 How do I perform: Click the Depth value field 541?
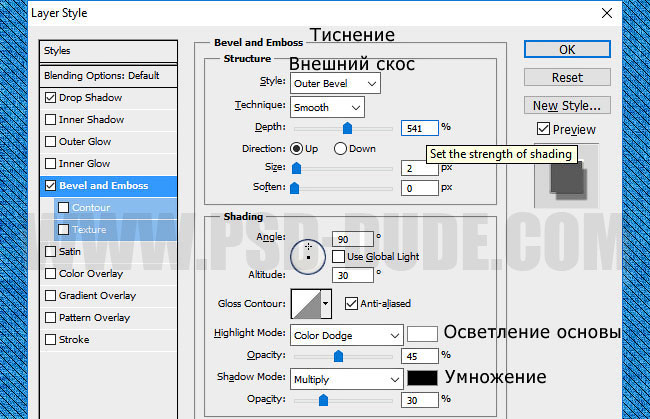click(420, 128)
